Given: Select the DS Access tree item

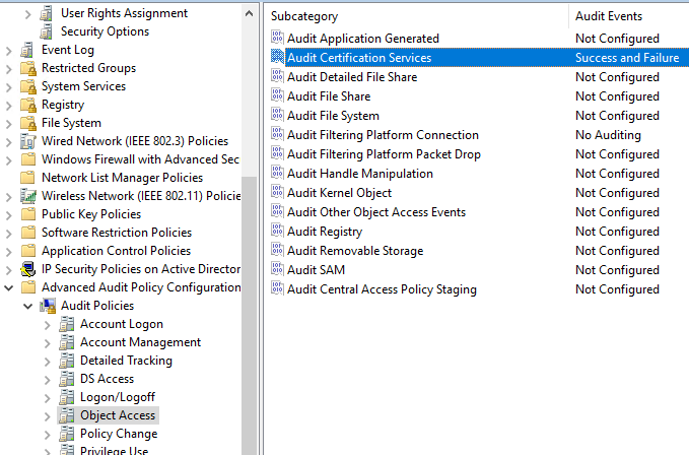Looking at the screenshot, I should coord(107,379).
